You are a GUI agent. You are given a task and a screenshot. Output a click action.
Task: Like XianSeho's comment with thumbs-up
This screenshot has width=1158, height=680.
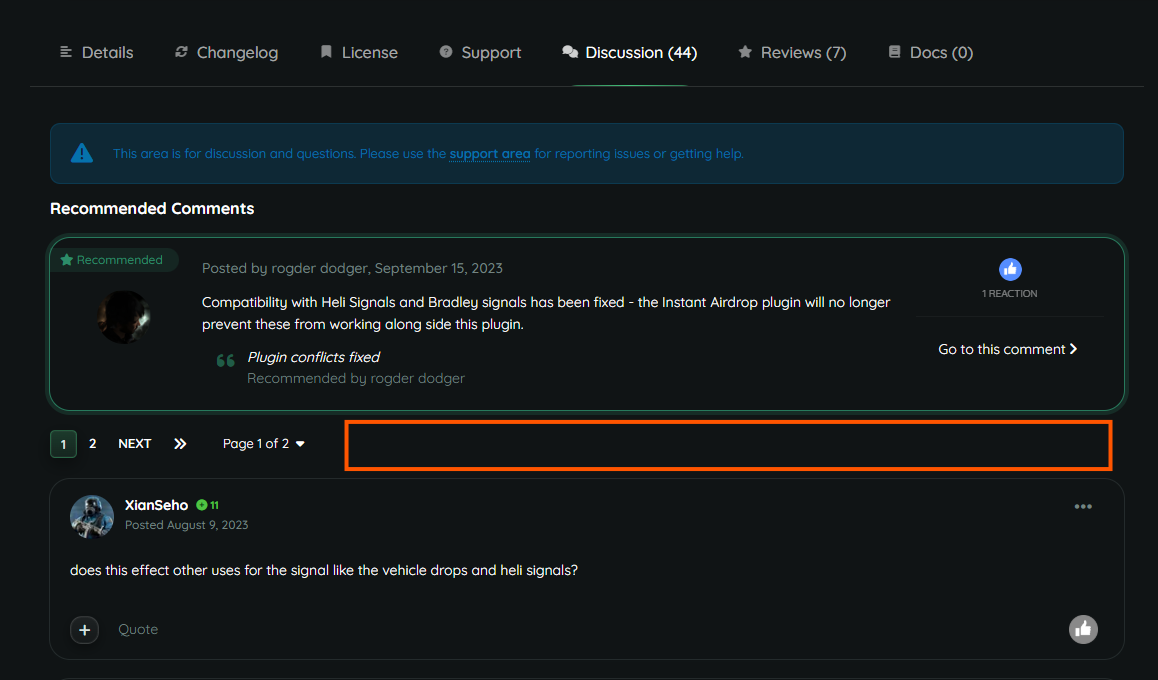(x=1083, y=629)
